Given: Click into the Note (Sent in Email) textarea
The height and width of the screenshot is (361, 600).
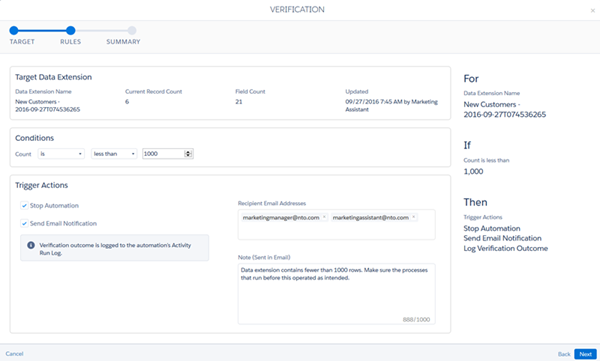Looking at the screenshot, I should click(336, 294).
